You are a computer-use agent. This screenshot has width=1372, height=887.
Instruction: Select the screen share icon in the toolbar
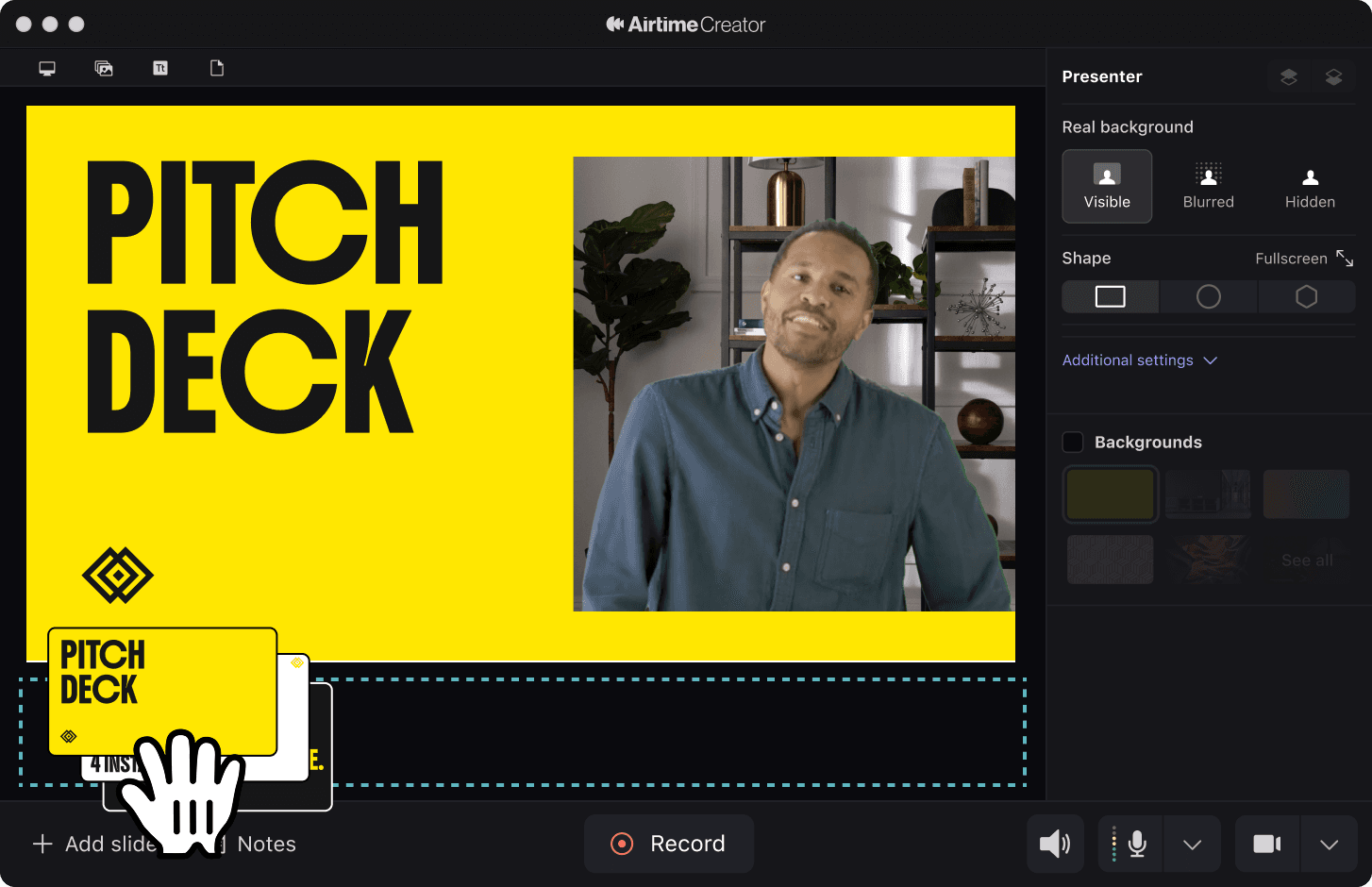pos(46,67)
